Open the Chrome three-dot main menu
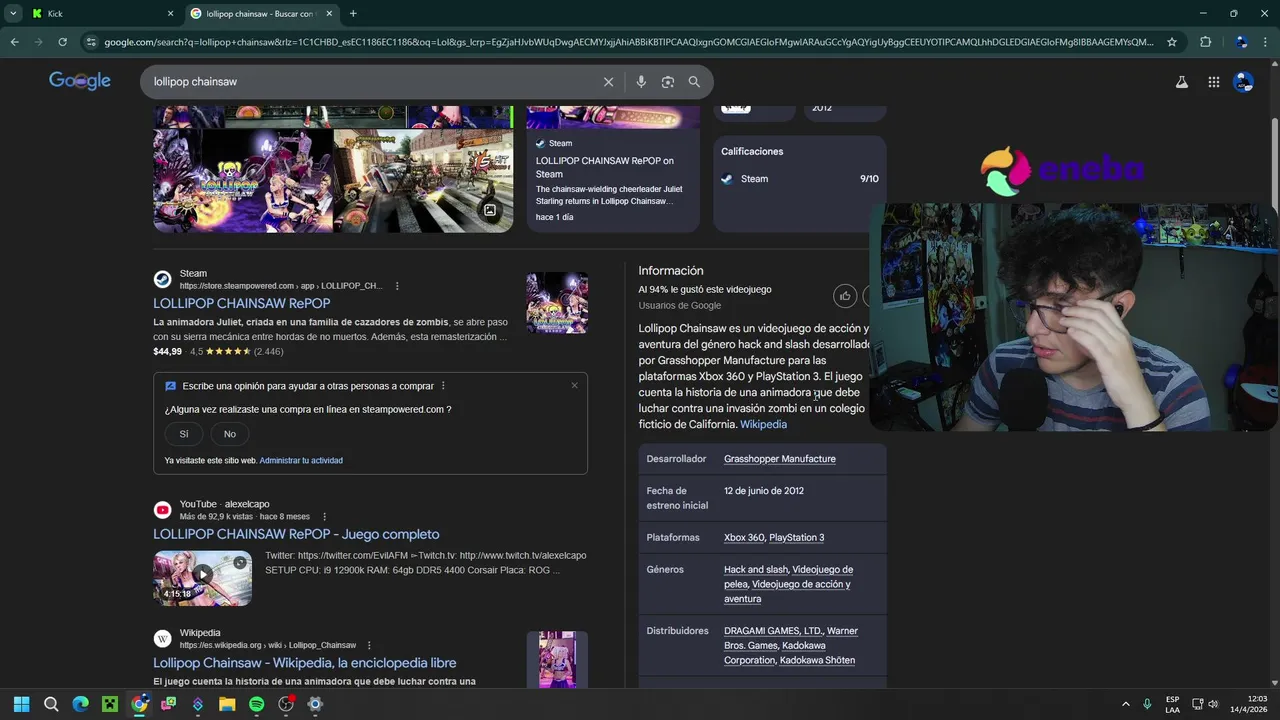Viewport: 1280px width, 720px height. tap(1266, 42)
